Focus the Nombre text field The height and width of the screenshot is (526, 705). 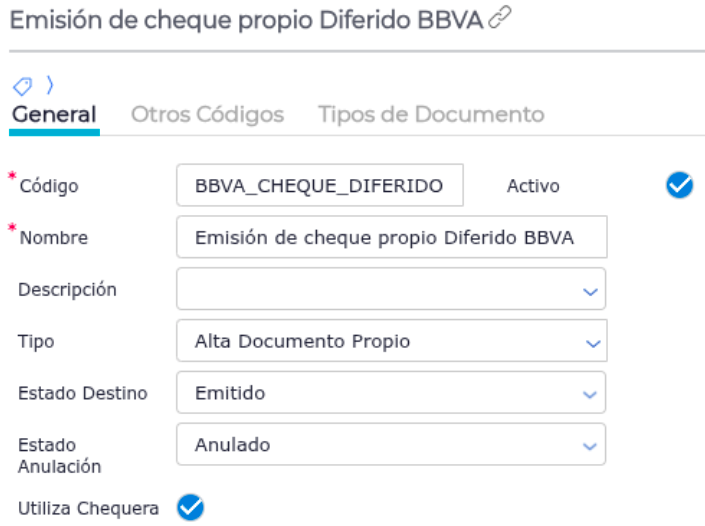pyautogui.click(x=391, y=238)
